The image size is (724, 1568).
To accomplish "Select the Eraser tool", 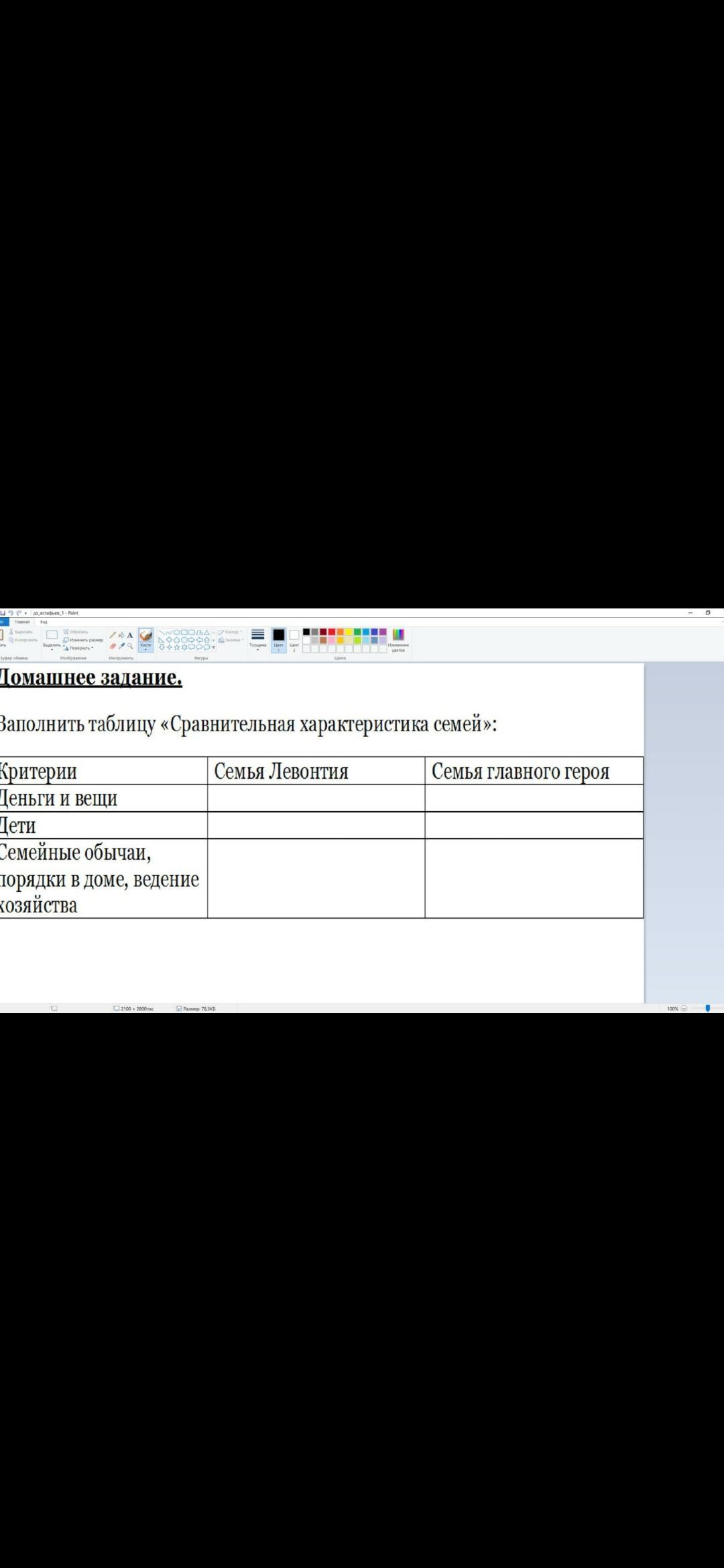I will [x=113, y=646].
